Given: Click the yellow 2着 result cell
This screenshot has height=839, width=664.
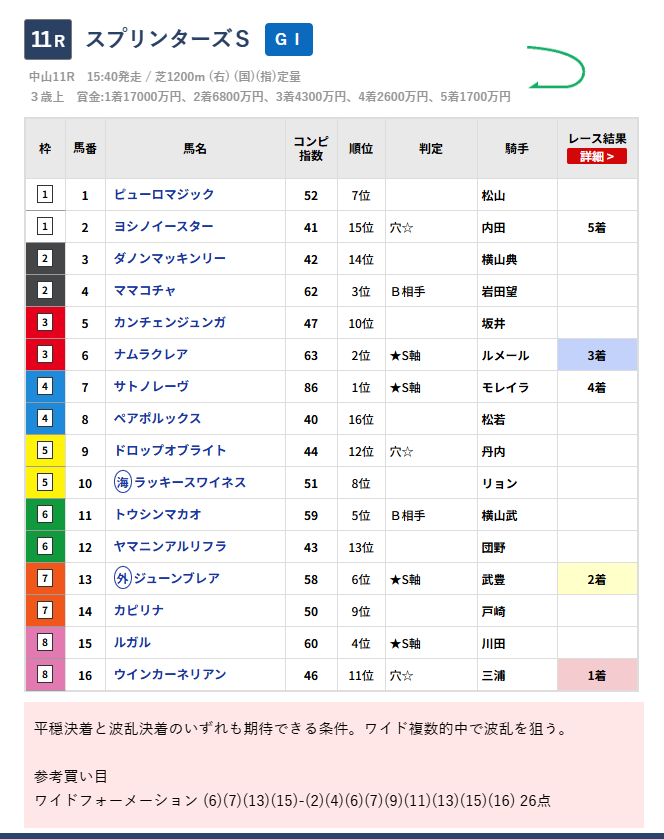Looking at the screenshot, I should pos(597,579).
